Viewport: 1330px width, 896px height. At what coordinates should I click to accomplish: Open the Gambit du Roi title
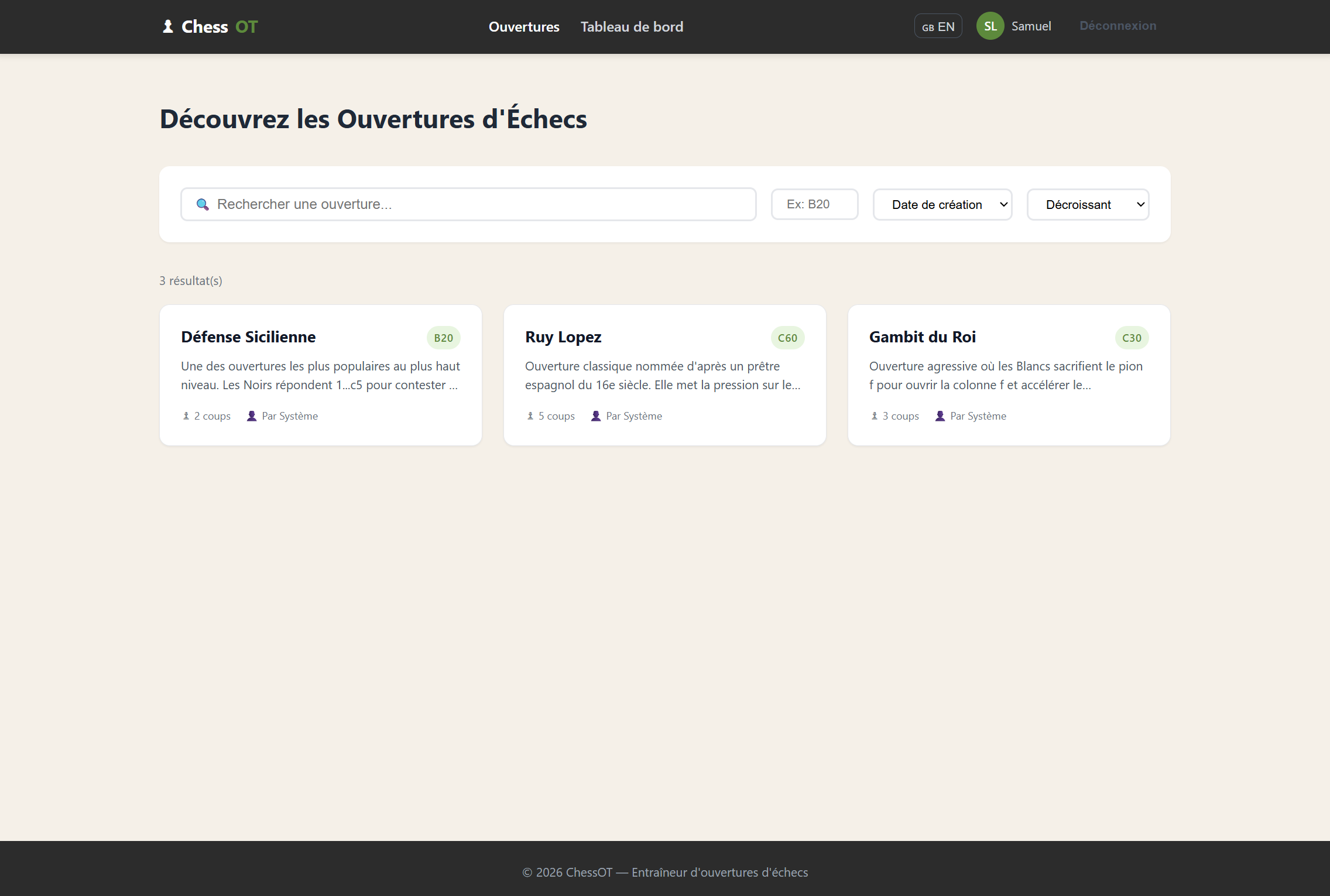[922, 337]
